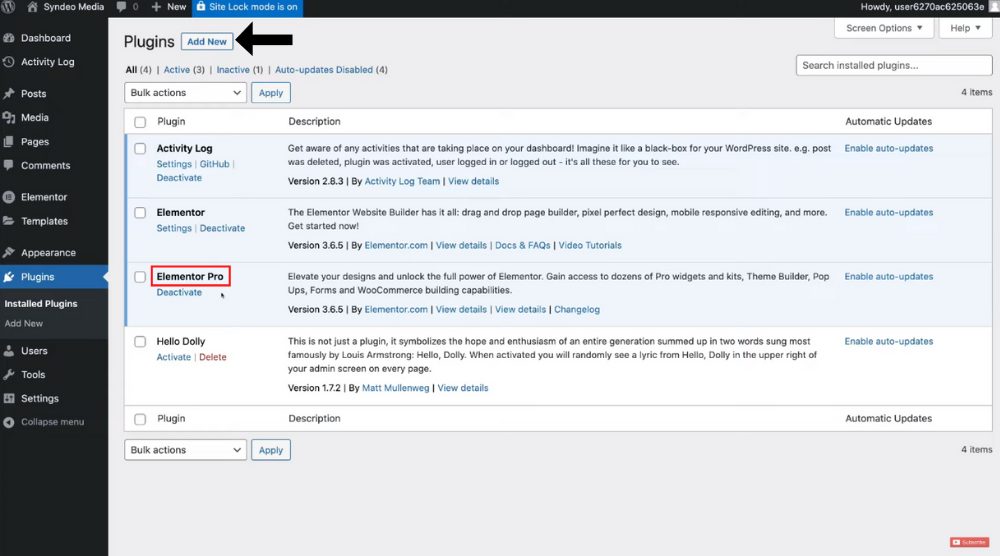
Task: Check the select-all box in table header
Action: 140,122
